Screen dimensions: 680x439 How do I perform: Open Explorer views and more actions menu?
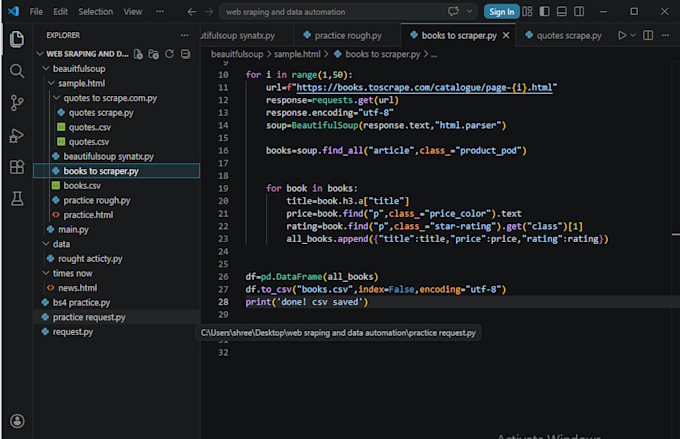coord(185,35)
